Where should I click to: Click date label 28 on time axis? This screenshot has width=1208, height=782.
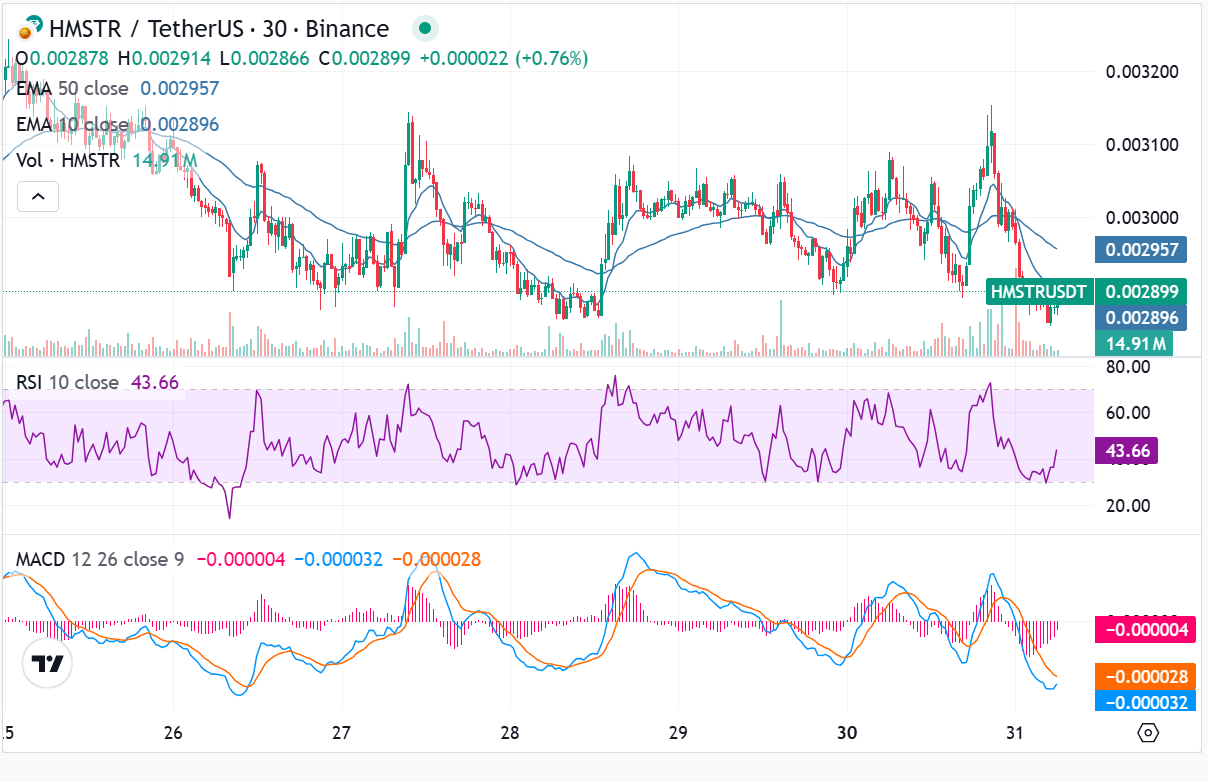[511, 732]
